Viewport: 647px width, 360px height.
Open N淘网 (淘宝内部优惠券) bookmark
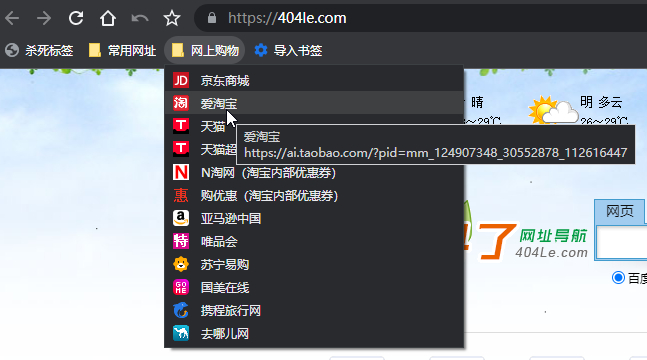(314, 172)
